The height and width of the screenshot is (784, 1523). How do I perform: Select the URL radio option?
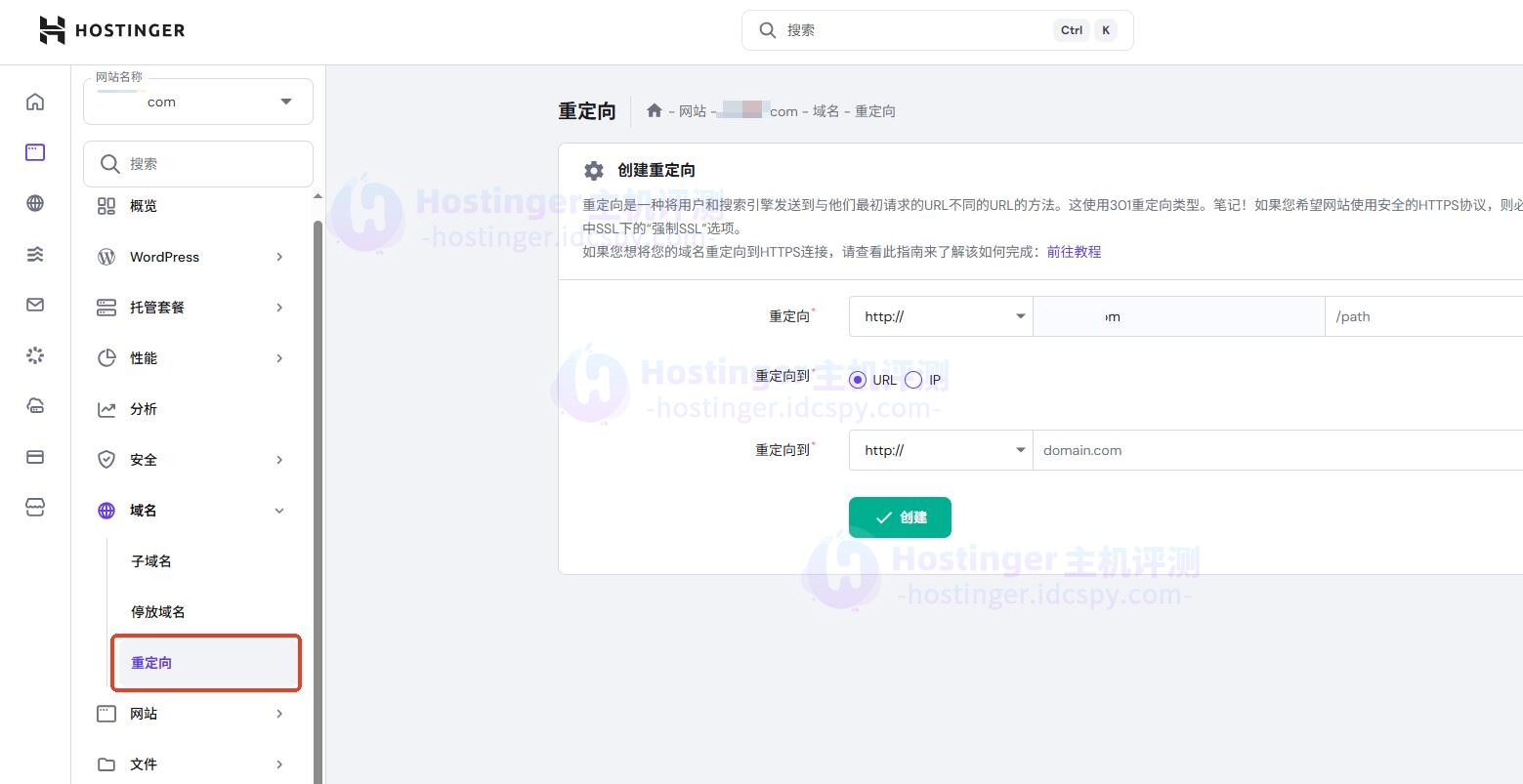point(858,380)
